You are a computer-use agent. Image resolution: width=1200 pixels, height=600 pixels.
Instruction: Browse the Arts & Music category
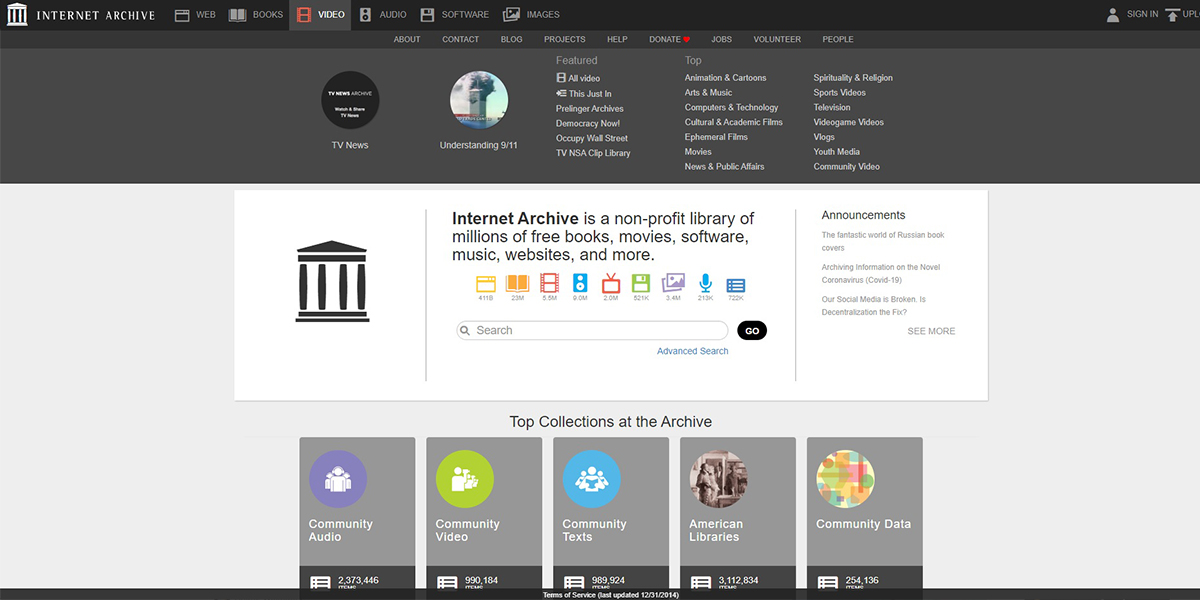click(708, 93)
